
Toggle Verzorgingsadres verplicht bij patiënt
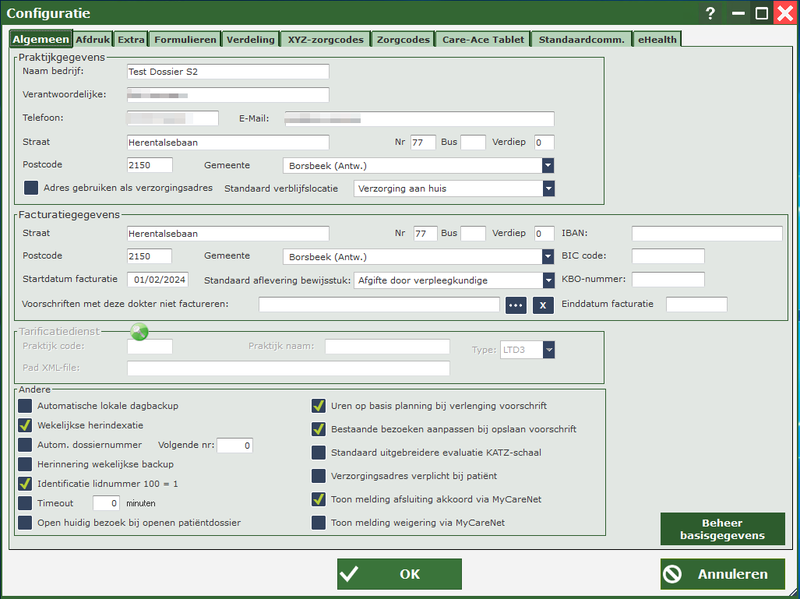pyautogui.click(x=319, y=476)
